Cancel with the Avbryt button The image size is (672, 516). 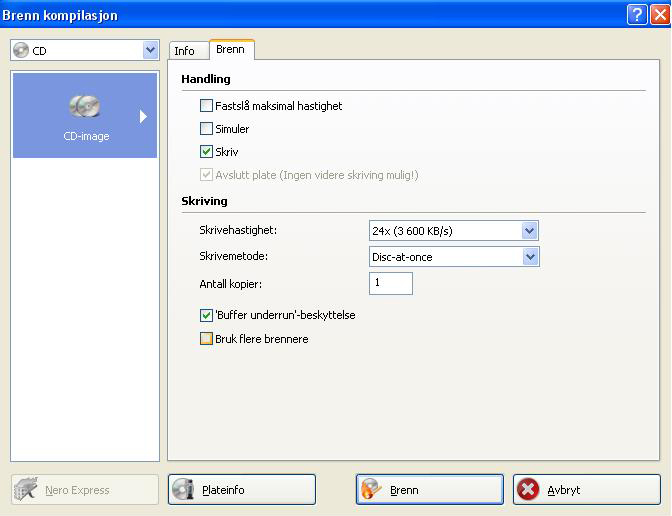(587, 489)
